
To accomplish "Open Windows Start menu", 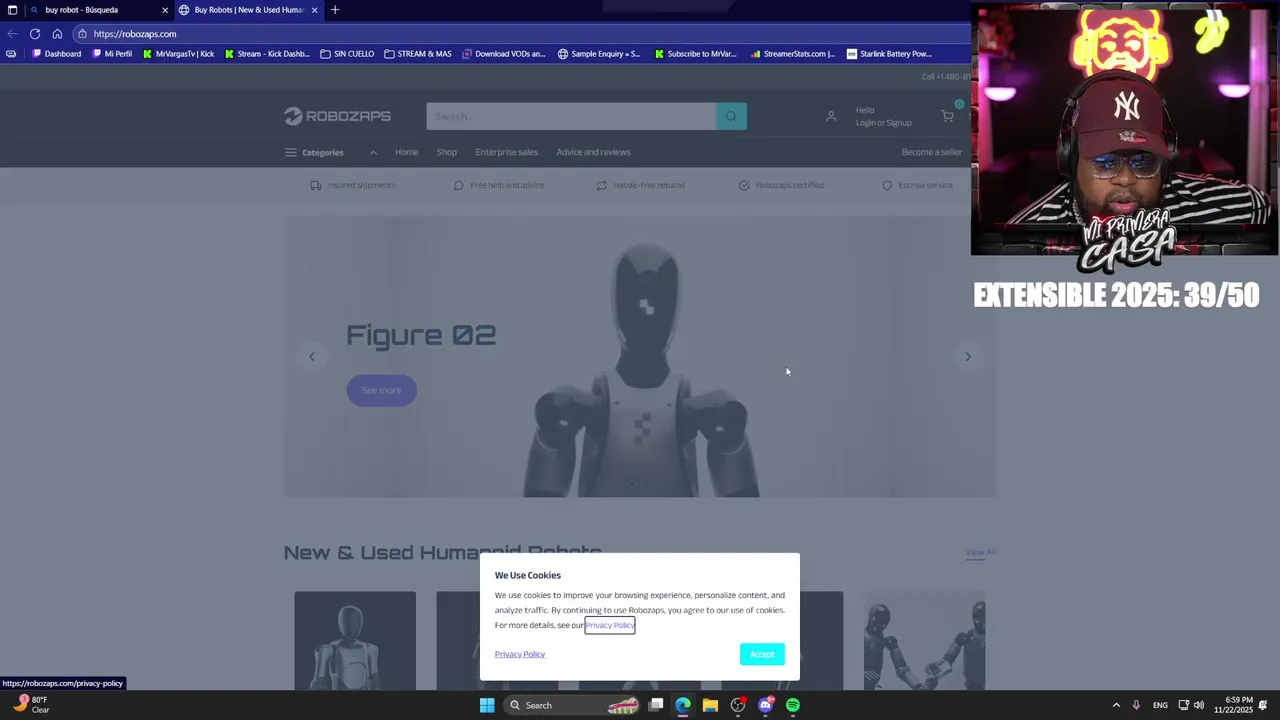I will click(487, 705).
